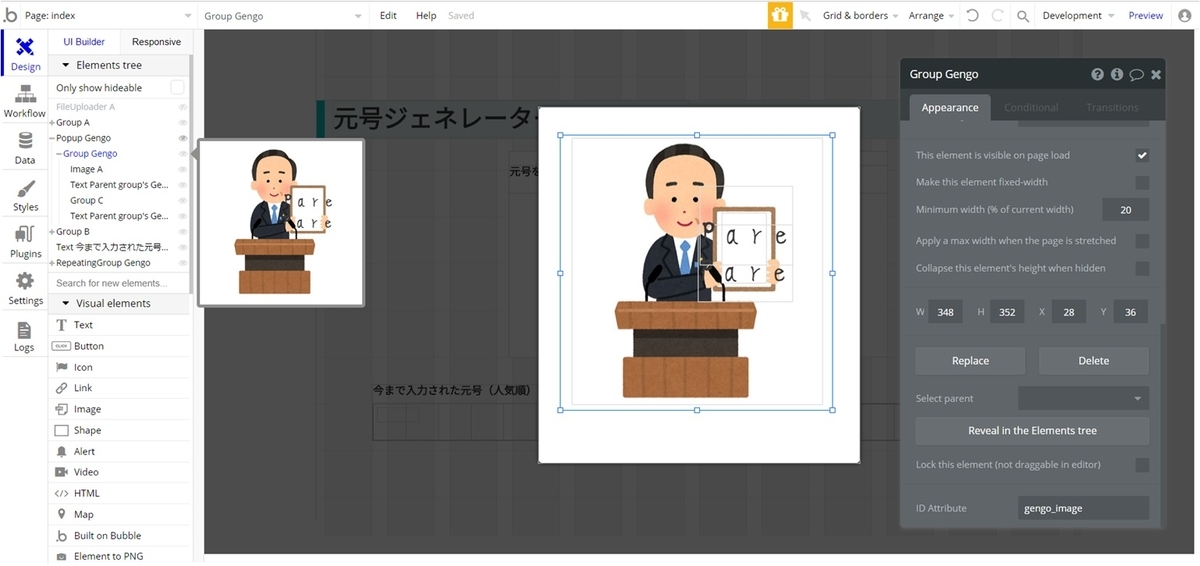Open the Settings section
Image resolution: width=1200 pixels, height=566 pixels.
click(x=25, y=289)
